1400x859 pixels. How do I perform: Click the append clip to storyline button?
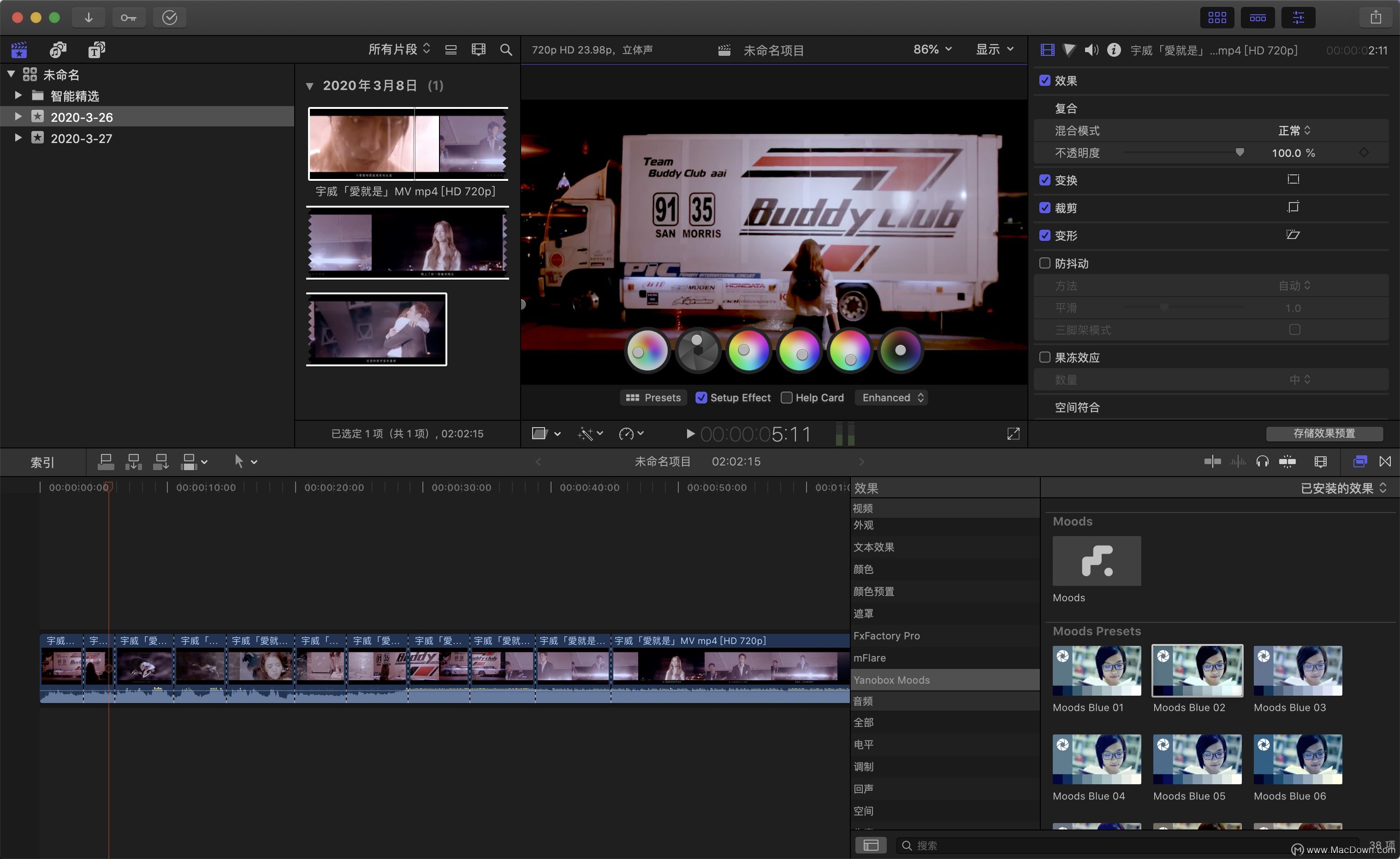(161, 462)
